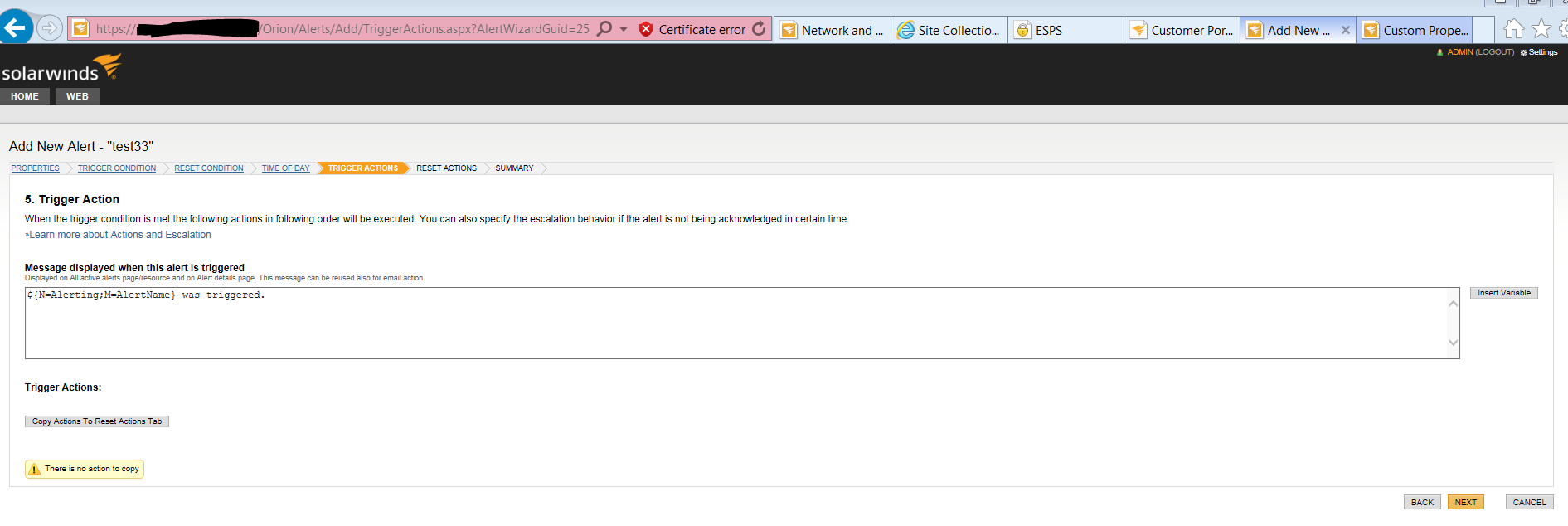Click the Certificate error label
The image size is (1568, 526).
tap(702, 29)
